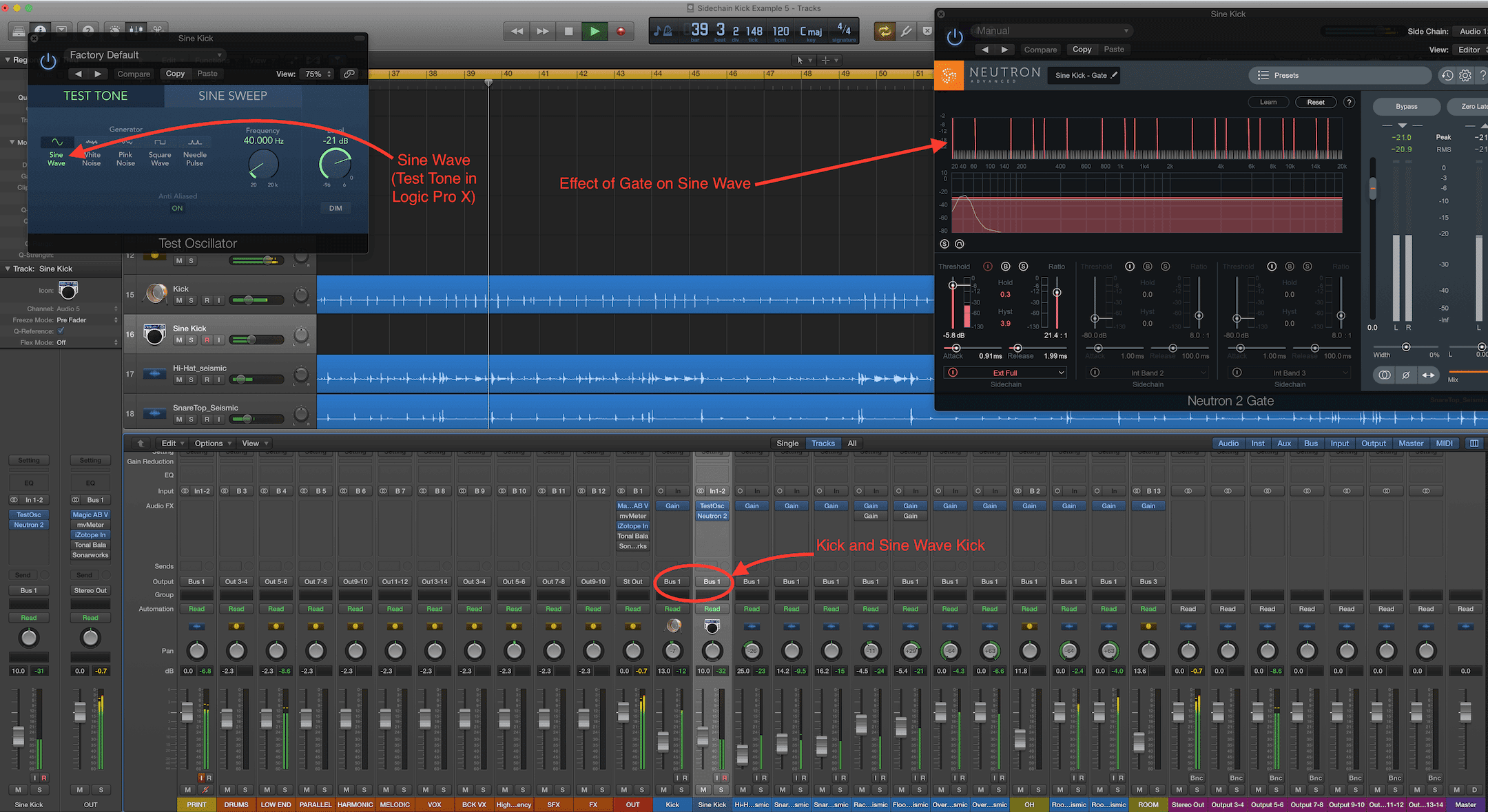Toggle record enable on Sine Kick track
This screenshot has height=812, width=1488.
pos(207,340)
